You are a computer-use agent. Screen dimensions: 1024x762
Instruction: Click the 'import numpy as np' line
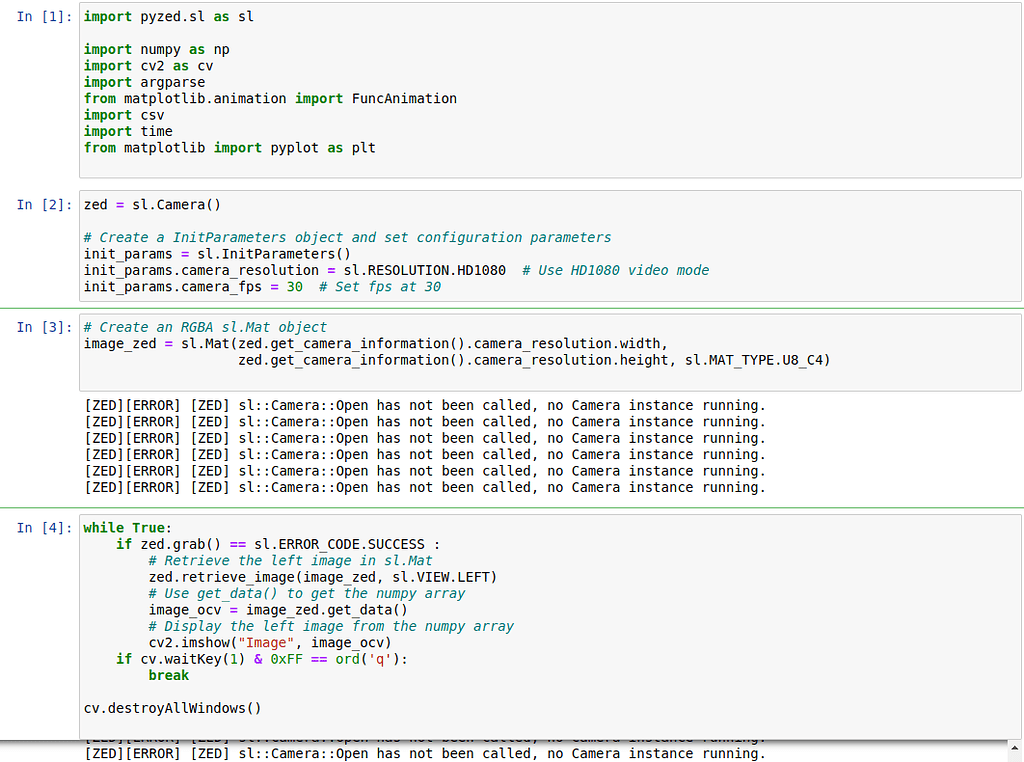pos(157,50)
